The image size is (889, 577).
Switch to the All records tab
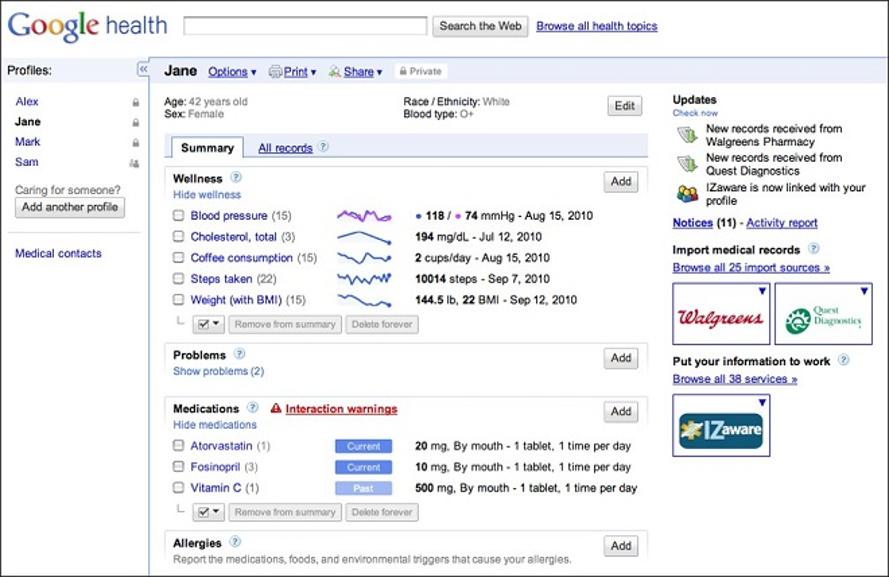coord(285,148)
